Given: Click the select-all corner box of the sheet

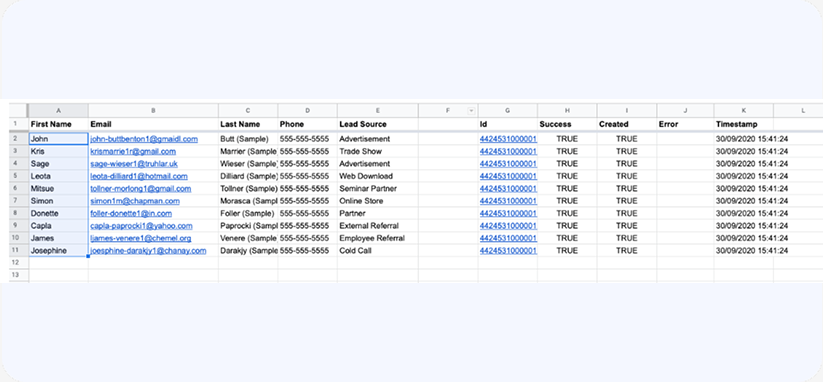Looking at the screenshot, I should [x=19, y=111].
